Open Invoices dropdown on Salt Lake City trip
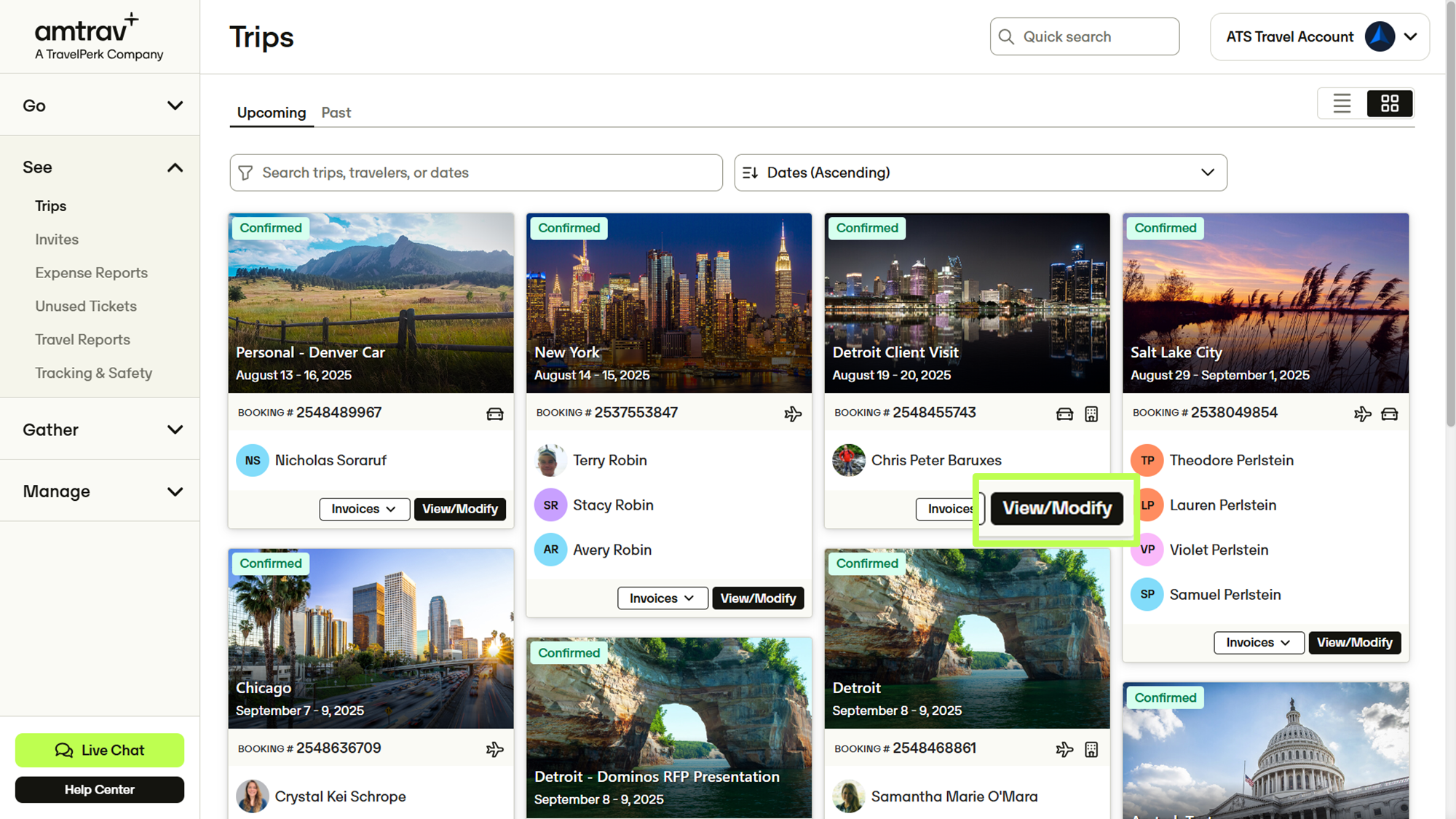Viewport: 1456px width, 819px height. (1259, 643)
